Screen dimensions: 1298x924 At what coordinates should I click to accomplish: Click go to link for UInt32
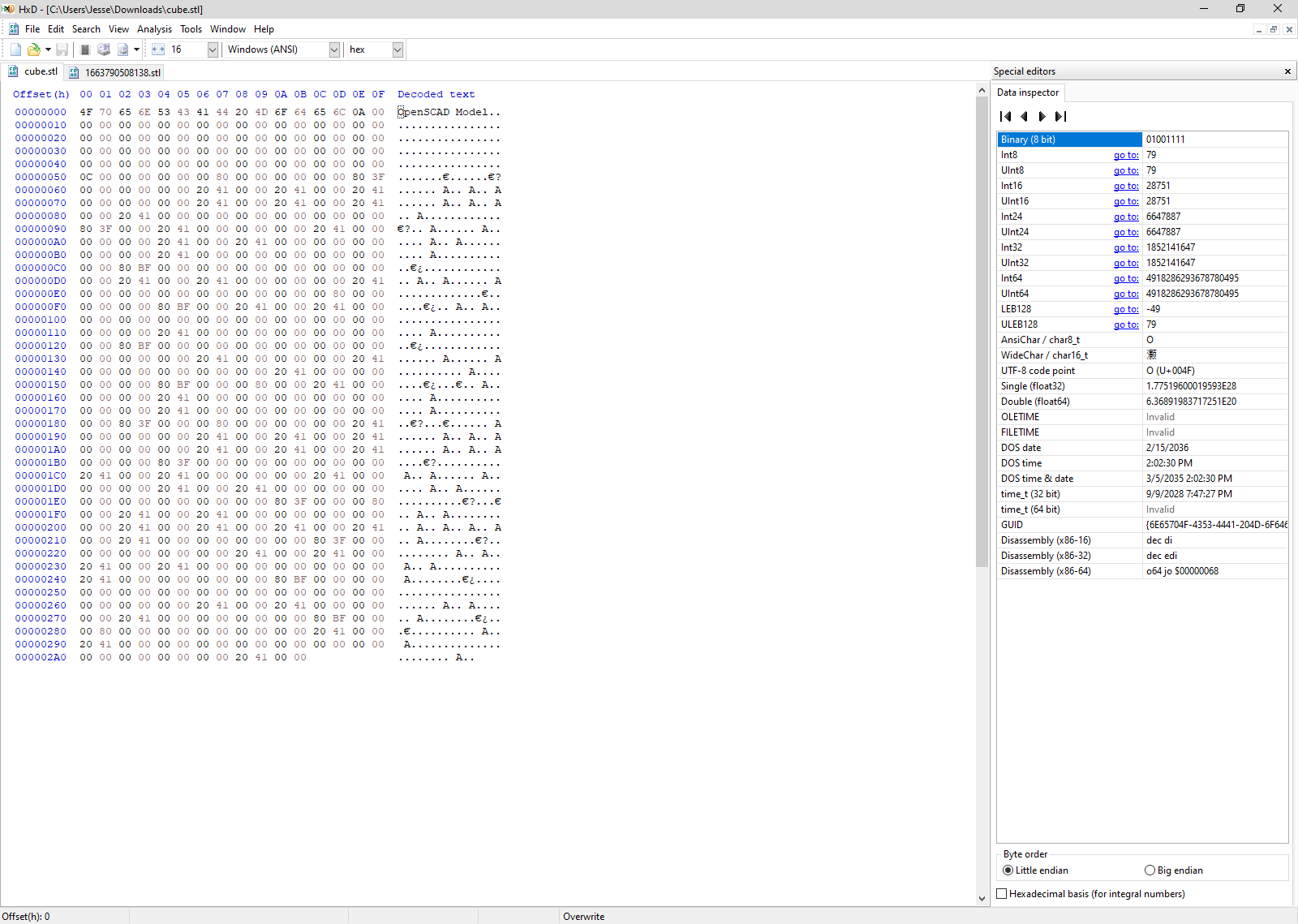click(x=1126, y=263)
